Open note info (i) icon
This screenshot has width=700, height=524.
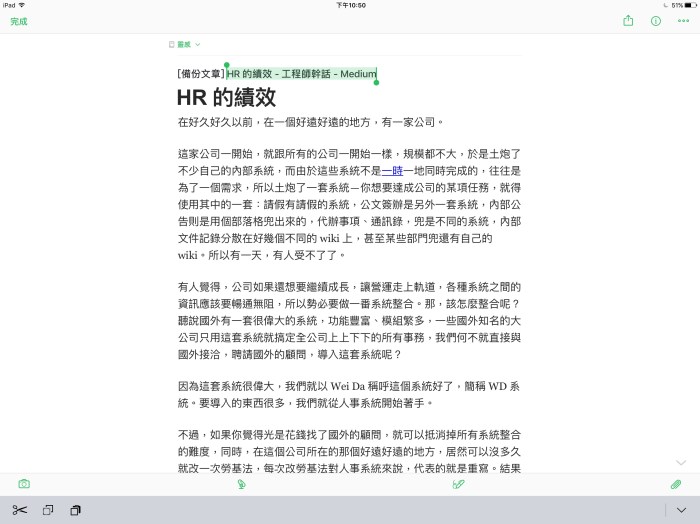click(656, 20)
